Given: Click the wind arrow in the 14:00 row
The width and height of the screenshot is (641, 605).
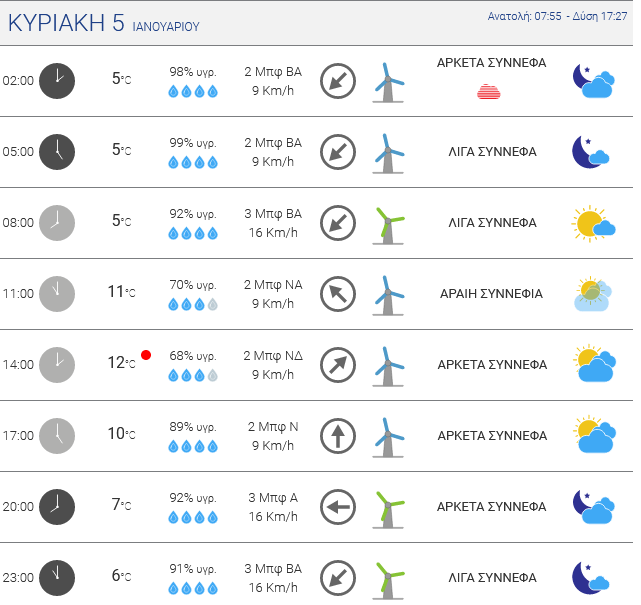Looking at the screenshot, I should click(x=338, y=365).
